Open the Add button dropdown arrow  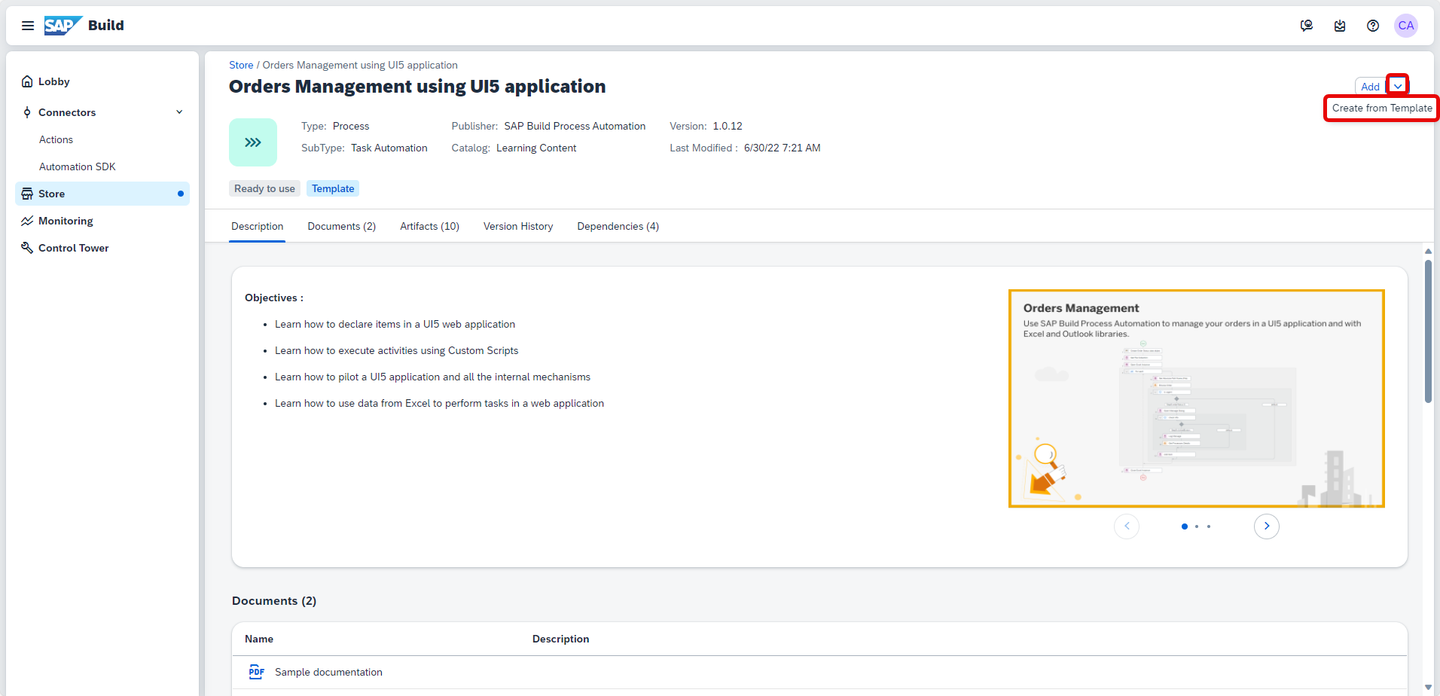point(1398,87)
